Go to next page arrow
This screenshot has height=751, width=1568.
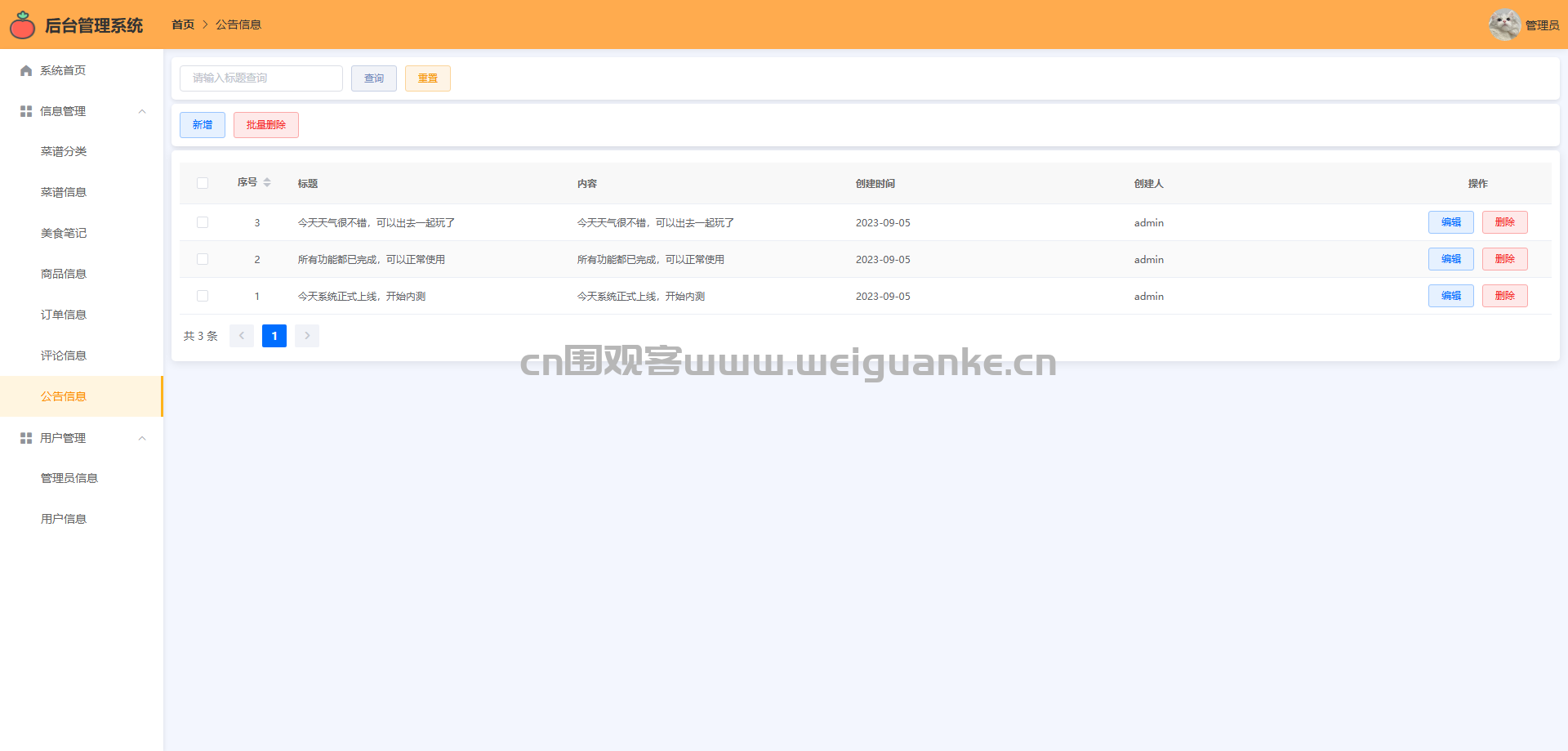click(x=307, y=336)
